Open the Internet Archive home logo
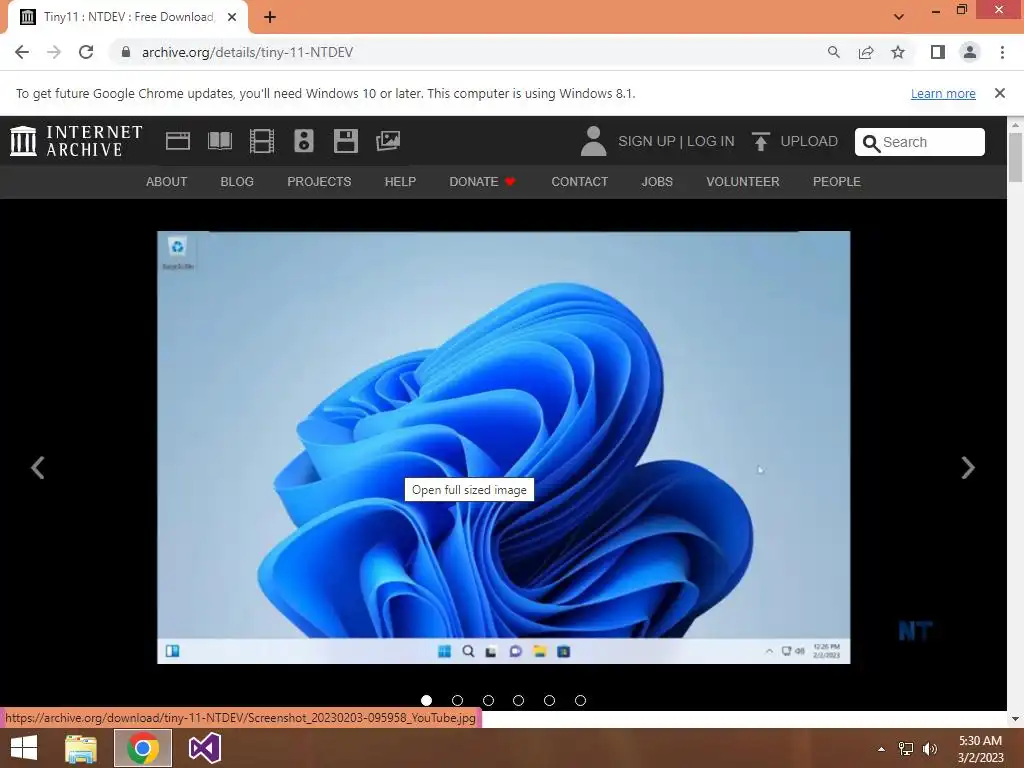Image resolution: width=1024 pixels, height=768 pixels. tap(76, 141)
